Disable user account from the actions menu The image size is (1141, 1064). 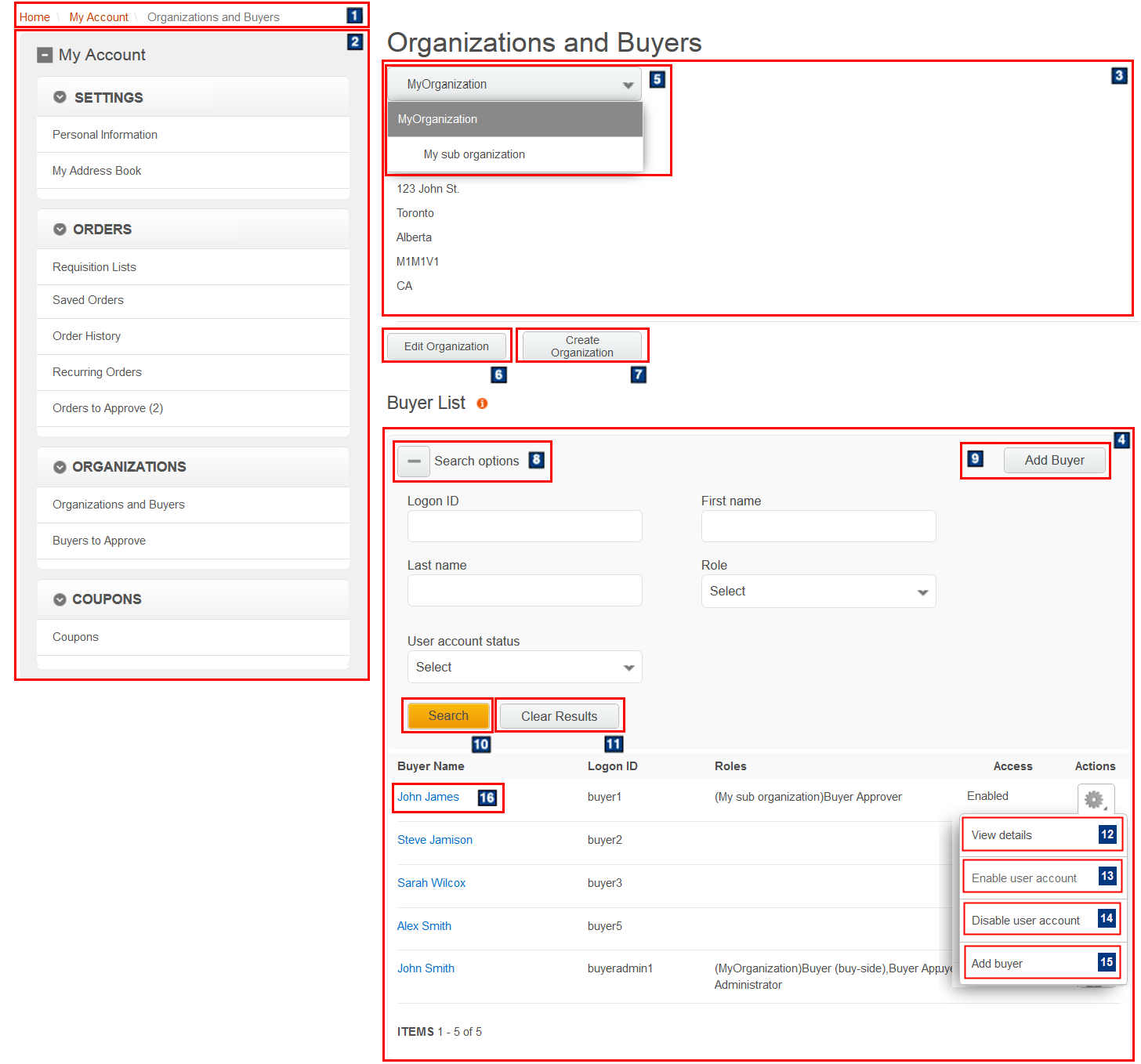coord(1025,920)
